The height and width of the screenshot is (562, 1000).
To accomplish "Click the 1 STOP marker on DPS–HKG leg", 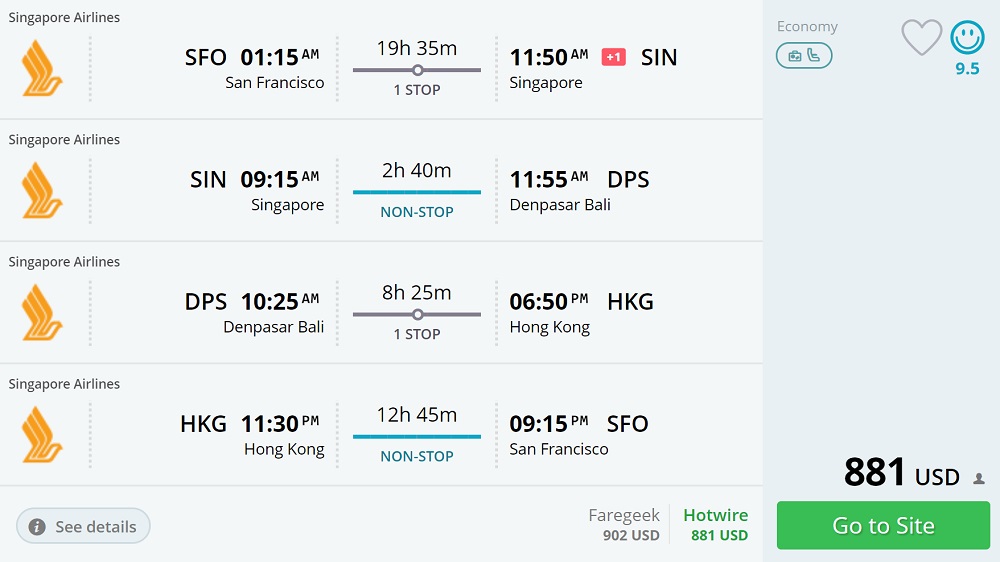I will pyautogui.click(x=417, y=314).
